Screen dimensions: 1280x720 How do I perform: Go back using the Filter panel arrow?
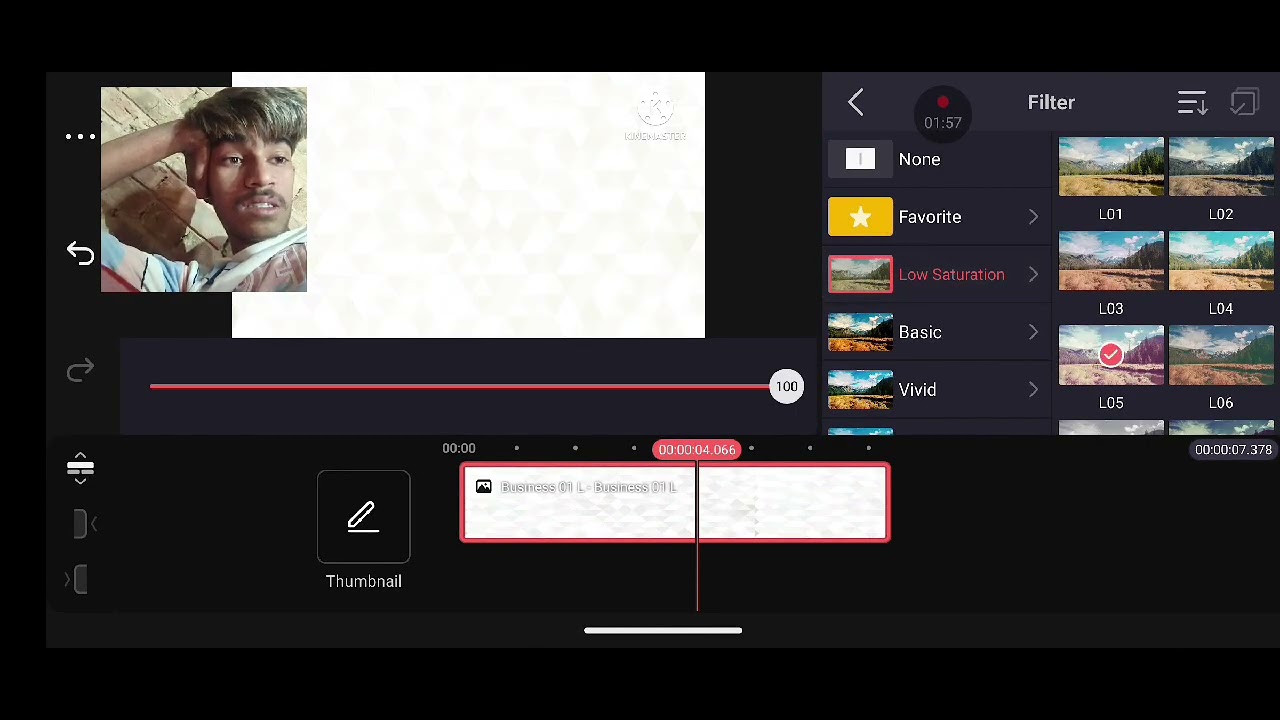856,102
